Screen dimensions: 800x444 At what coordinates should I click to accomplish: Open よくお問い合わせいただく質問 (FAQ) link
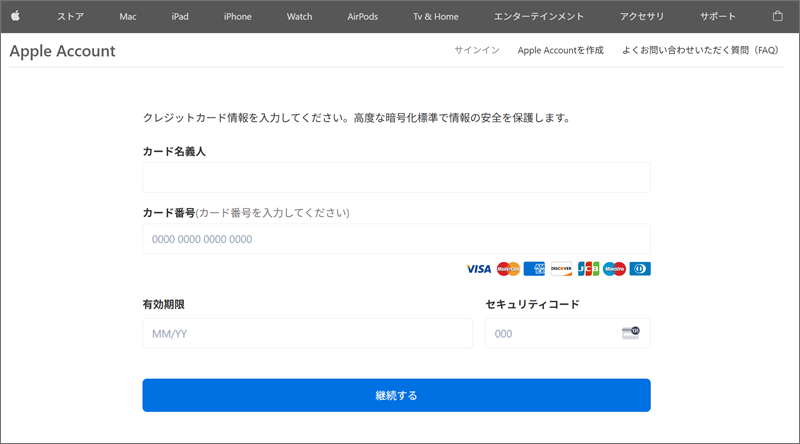pyautogui.click(x=700, y=50)
